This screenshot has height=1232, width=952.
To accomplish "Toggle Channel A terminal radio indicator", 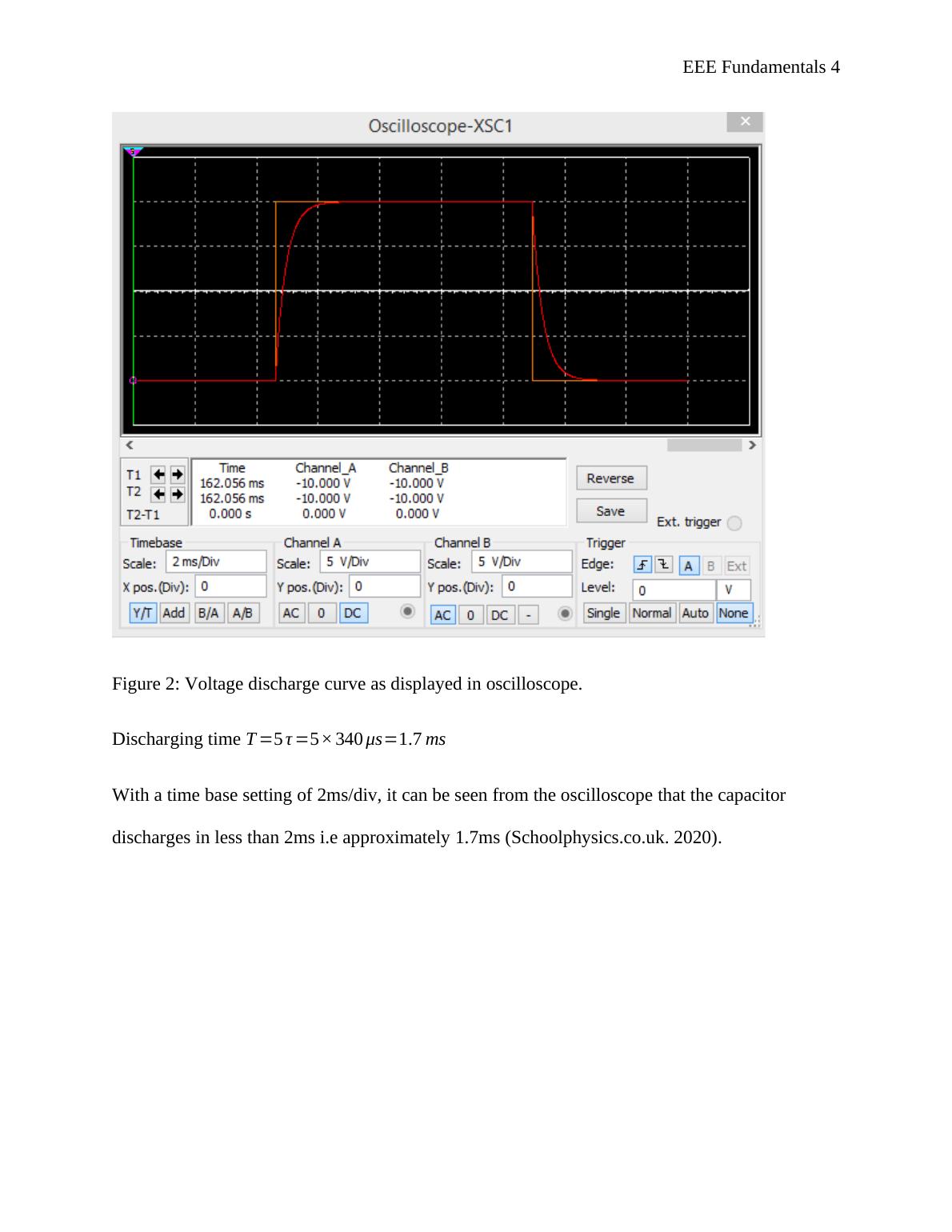I will [407, 612].
